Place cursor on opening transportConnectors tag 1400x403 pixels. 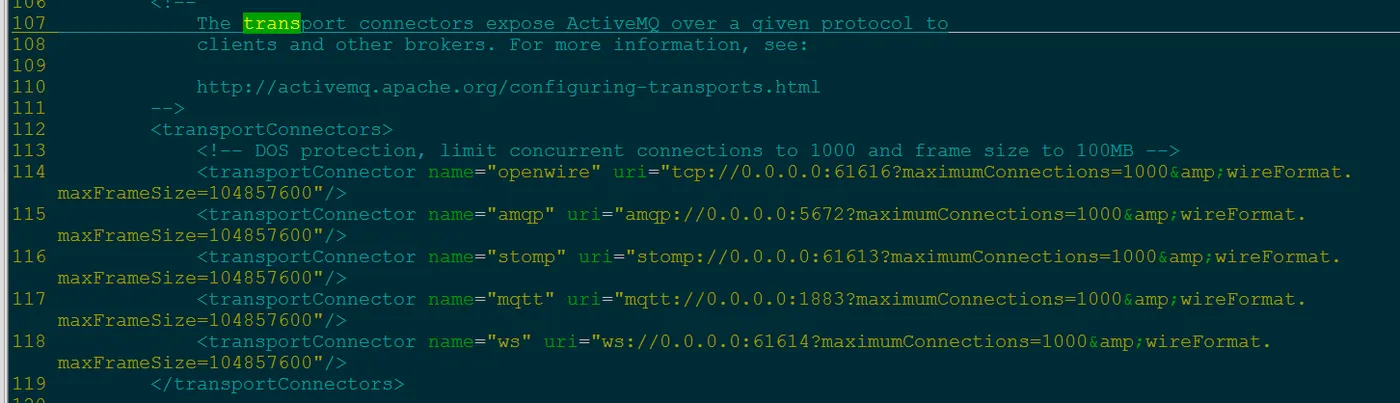272,130
